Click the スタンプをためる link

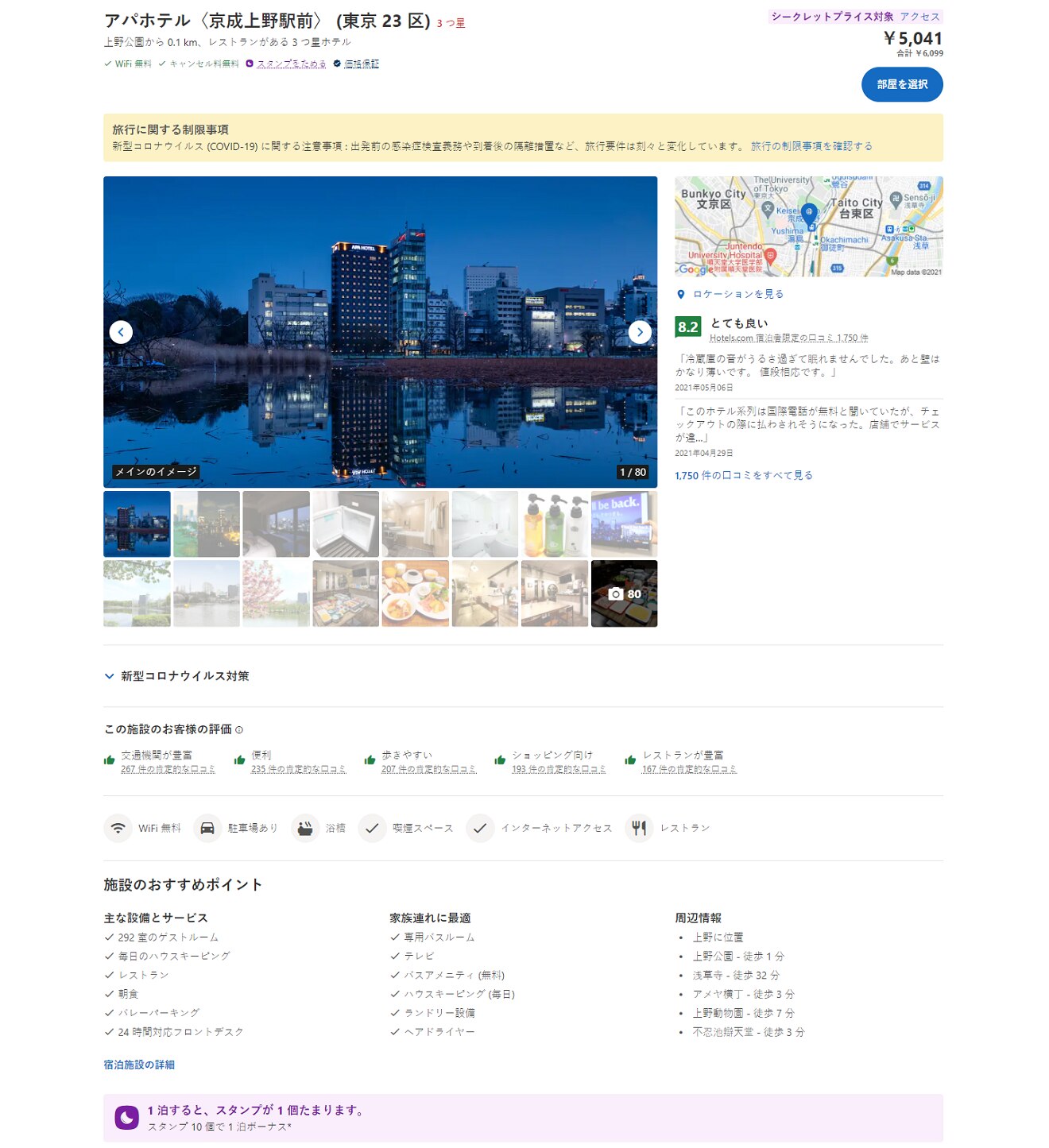tap(292, 64)
